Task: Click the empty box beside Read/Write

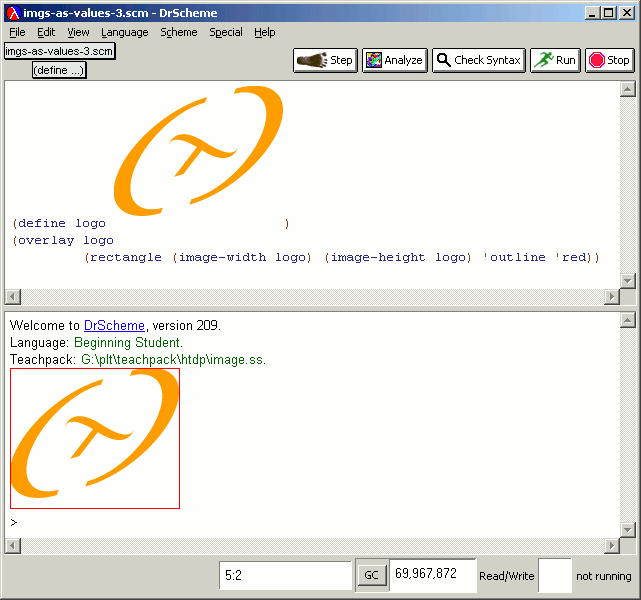Action: tap(555, 575)
